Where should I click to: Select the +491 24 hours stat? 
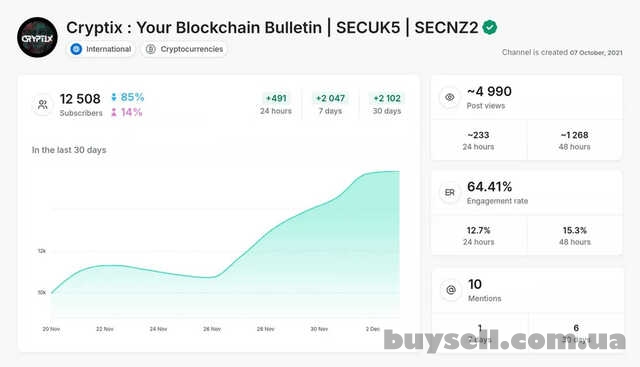click(276, 104)
